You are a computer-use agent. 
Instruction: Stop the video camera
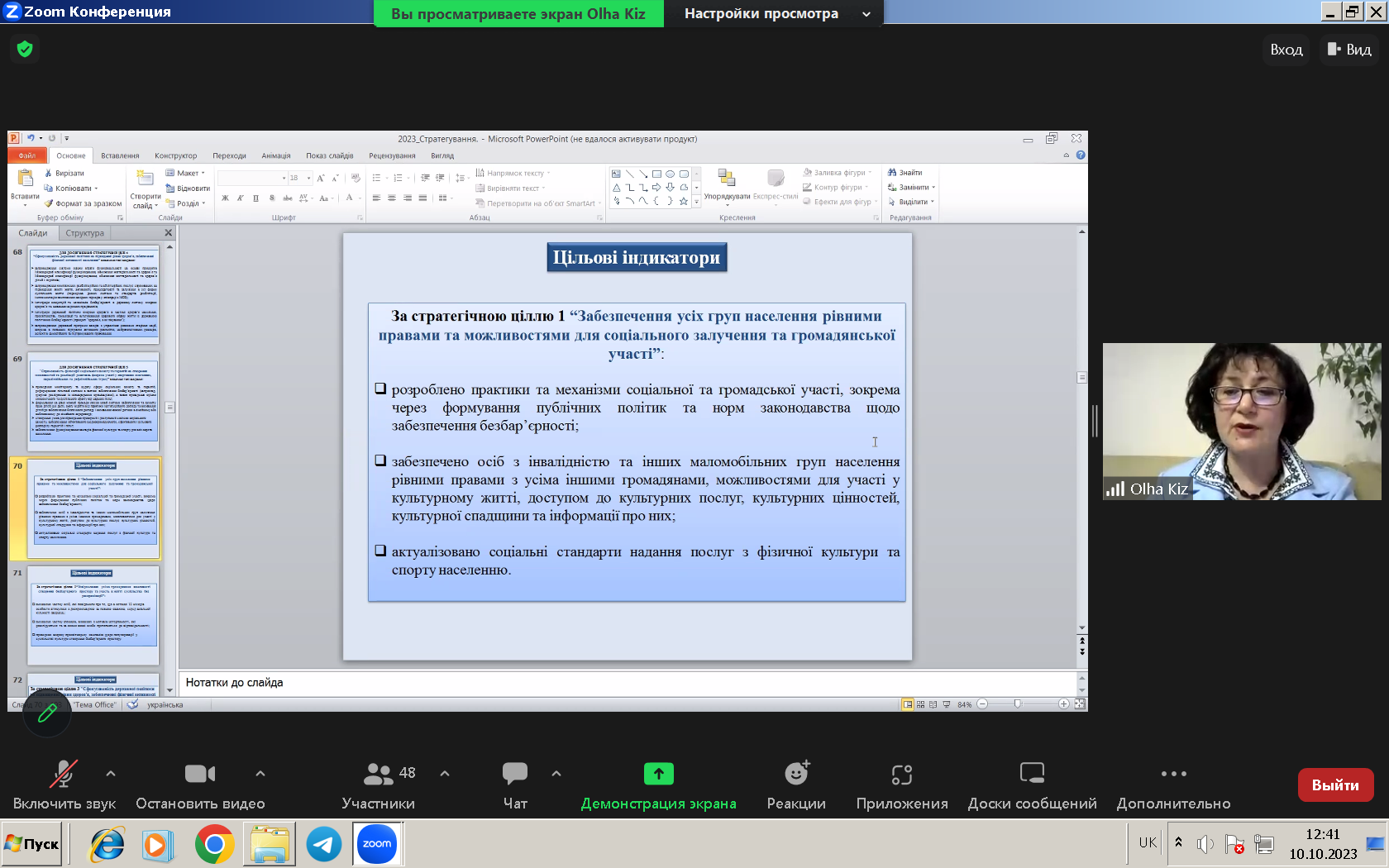[x=200, y=774]
